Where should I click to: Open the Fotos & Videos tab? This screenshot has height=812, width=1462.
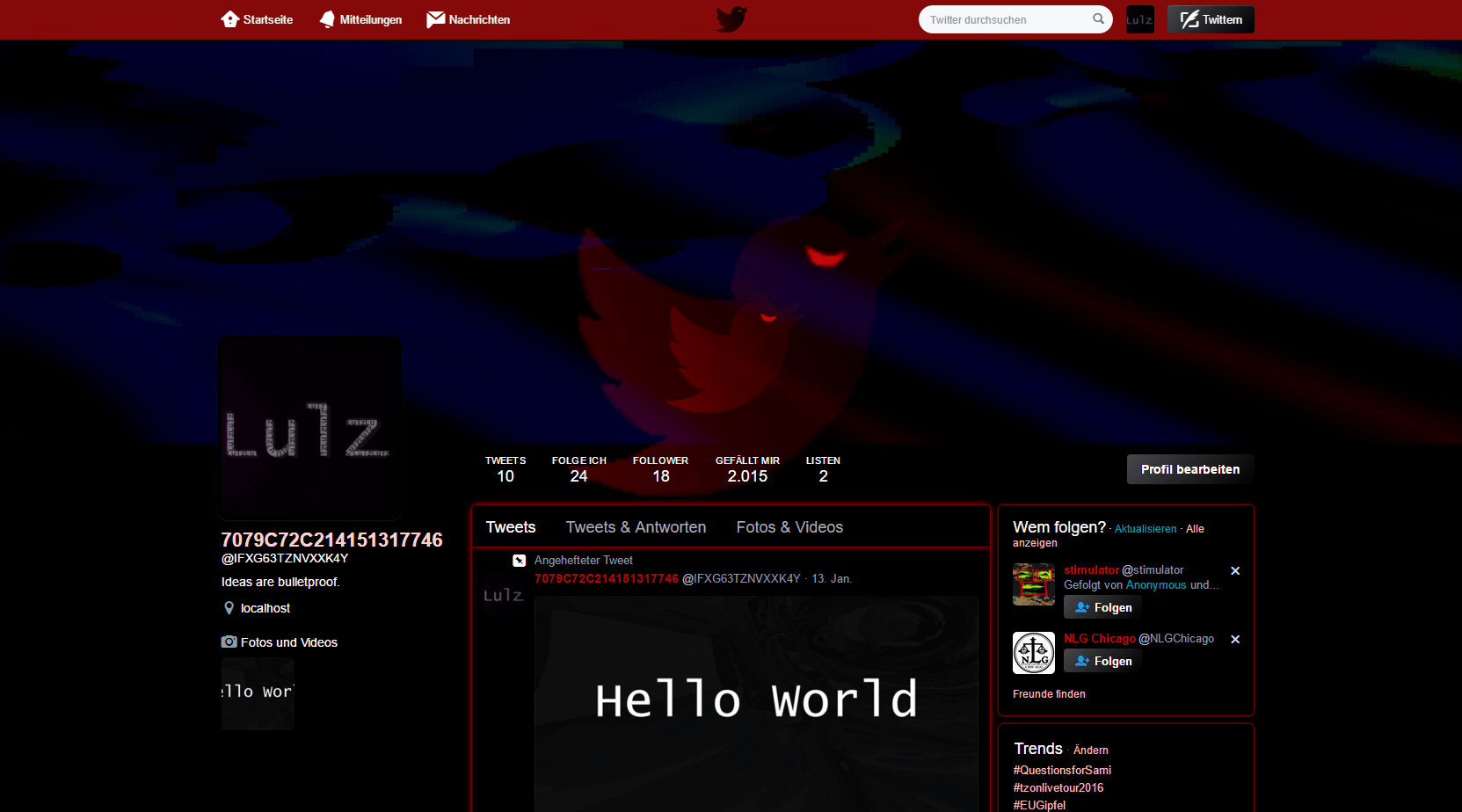pos(789,526)
